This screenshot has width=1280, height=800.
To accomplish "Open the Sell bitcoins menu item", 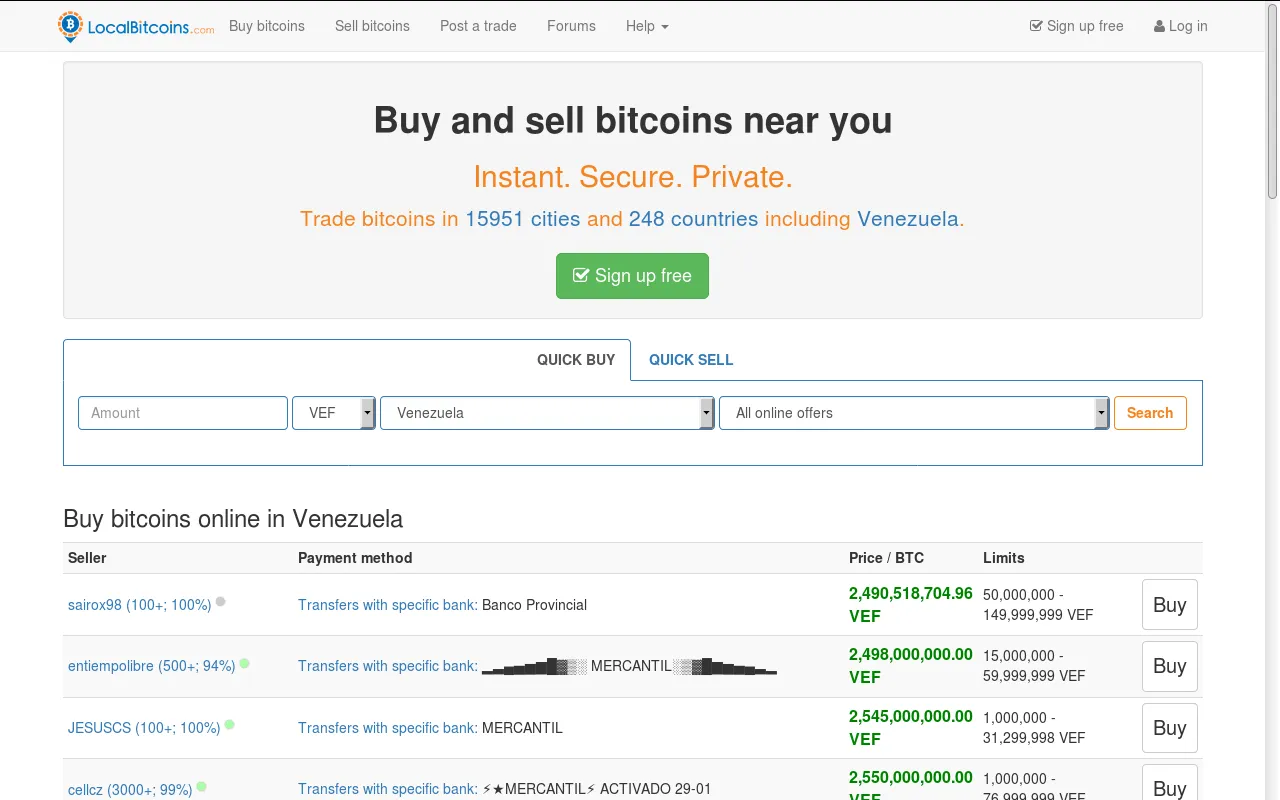I will pyautogui.click(x=372, y=26).
